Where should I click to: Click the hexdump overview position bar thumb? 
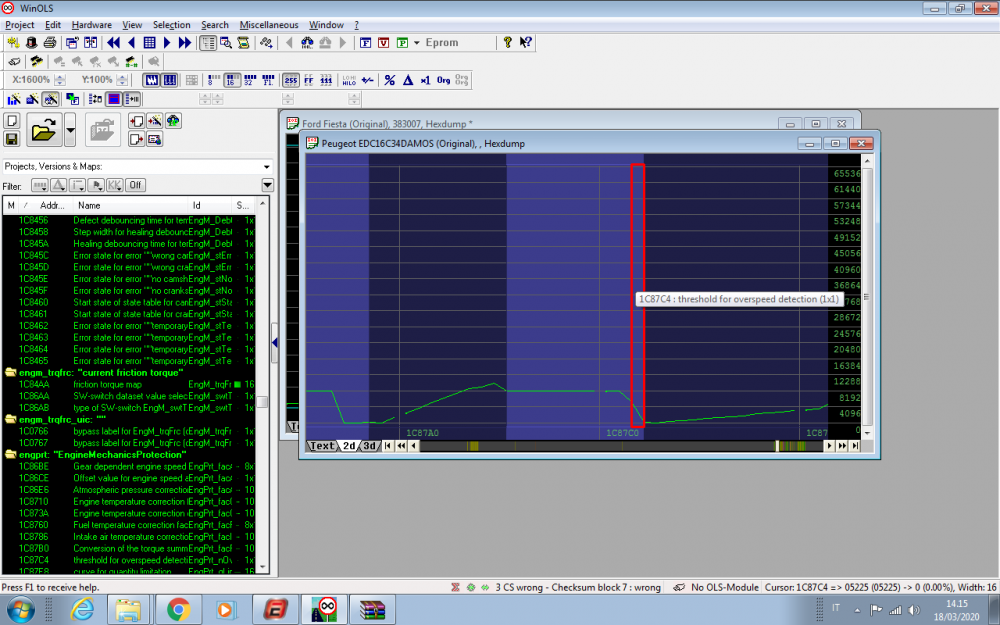tap(777, 446)
